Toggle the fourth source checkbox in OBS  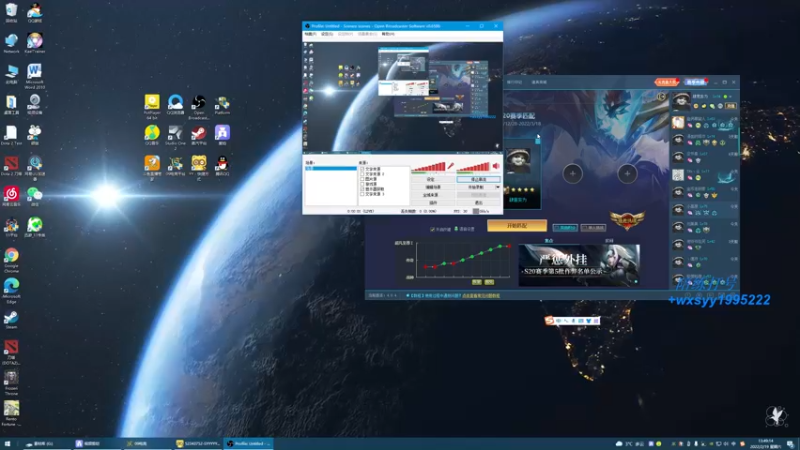tap(362, 184)
